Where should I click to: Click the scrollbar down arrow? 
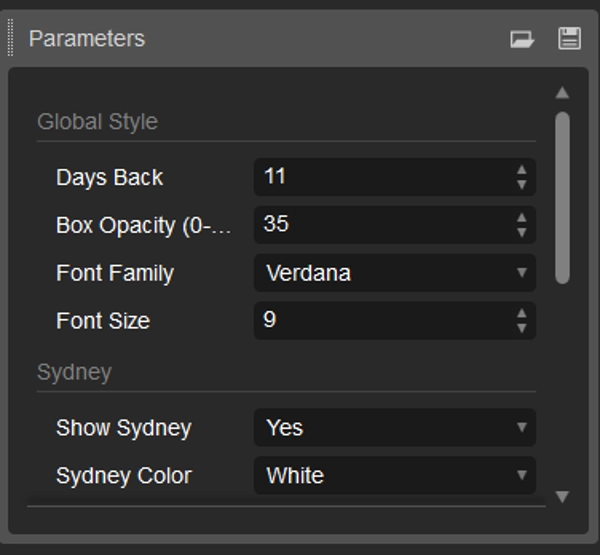[x=562, y=496]
